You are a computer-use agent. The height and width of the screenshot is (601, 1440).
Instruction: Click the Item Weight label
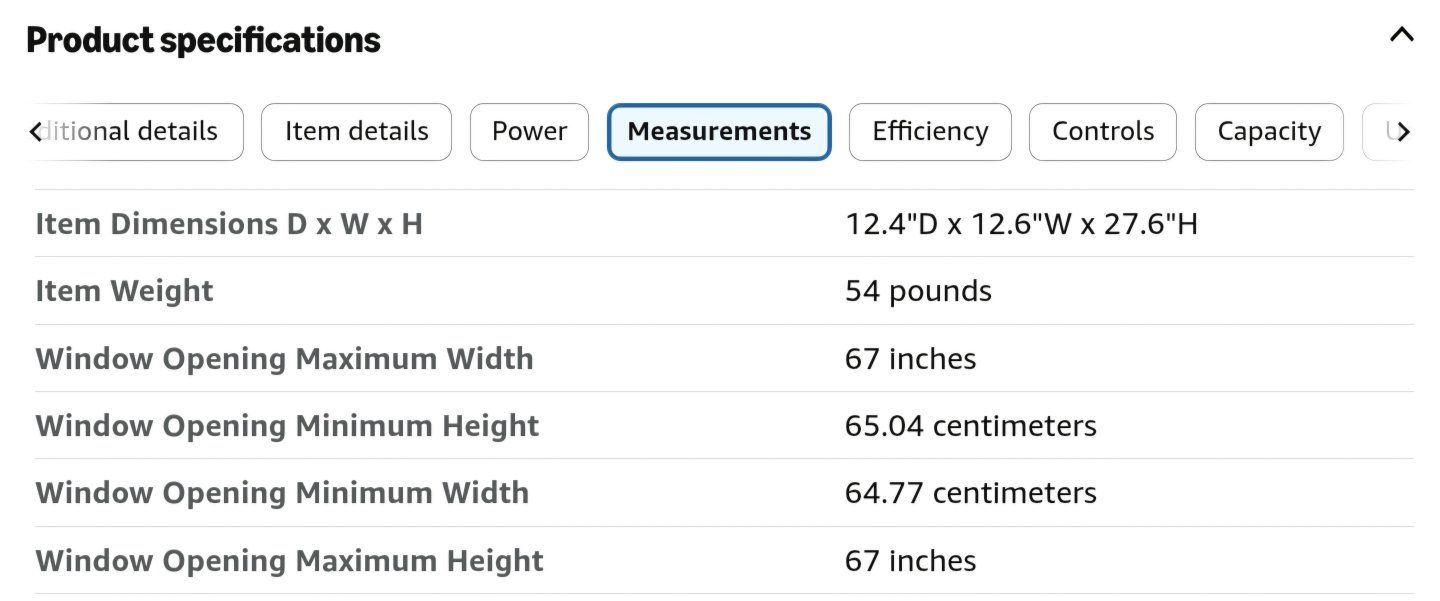click(125, 291)
